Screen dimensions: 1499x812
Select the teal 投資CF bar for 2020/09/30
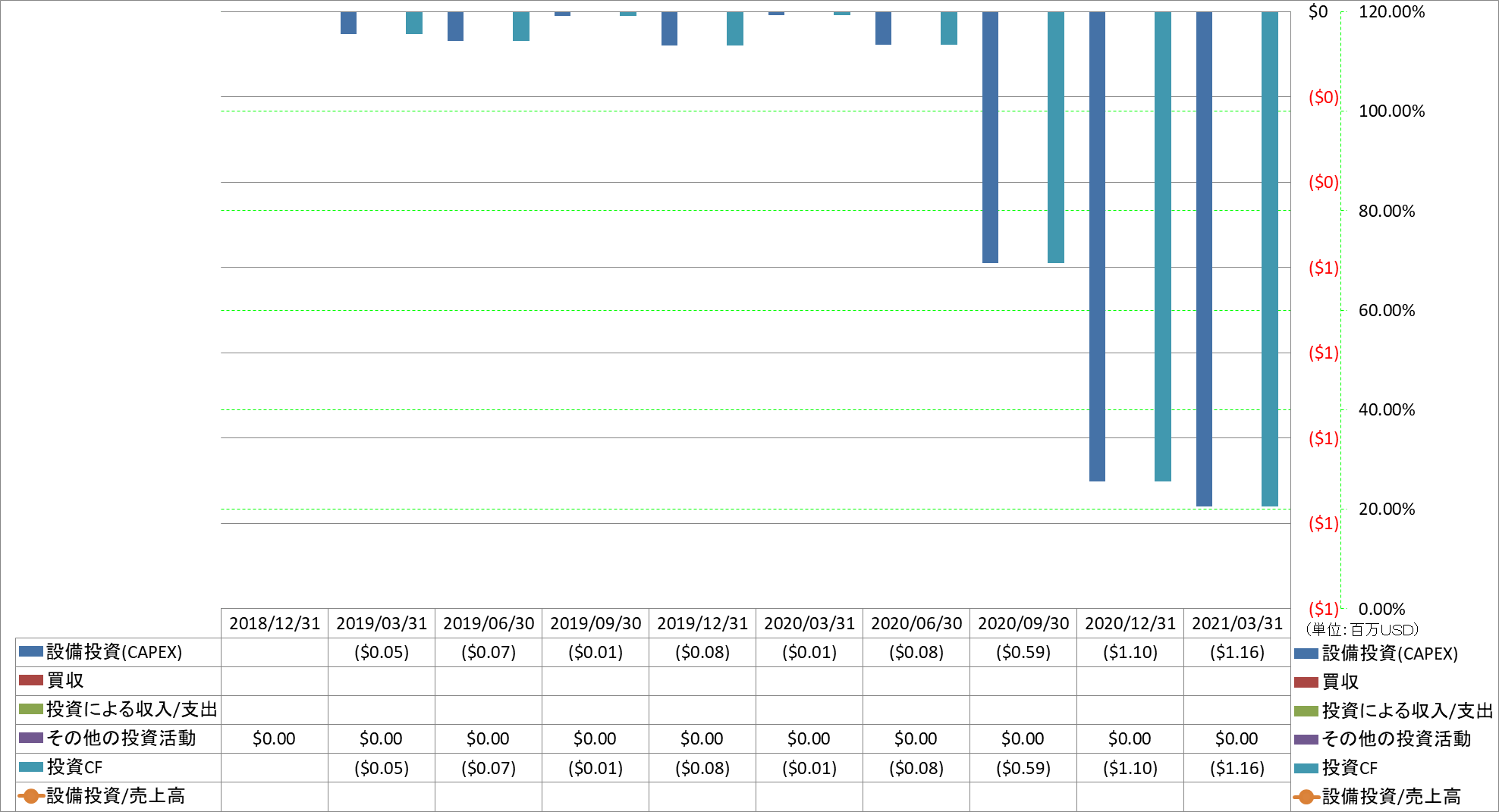1056,137
